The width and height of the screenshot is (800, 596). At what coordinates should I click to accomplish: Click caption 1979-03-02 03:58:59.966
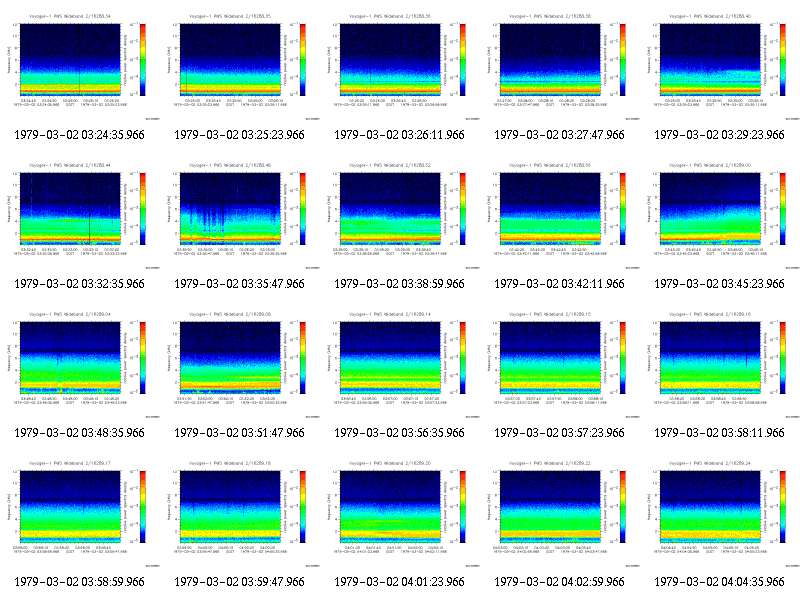point(80,582)
